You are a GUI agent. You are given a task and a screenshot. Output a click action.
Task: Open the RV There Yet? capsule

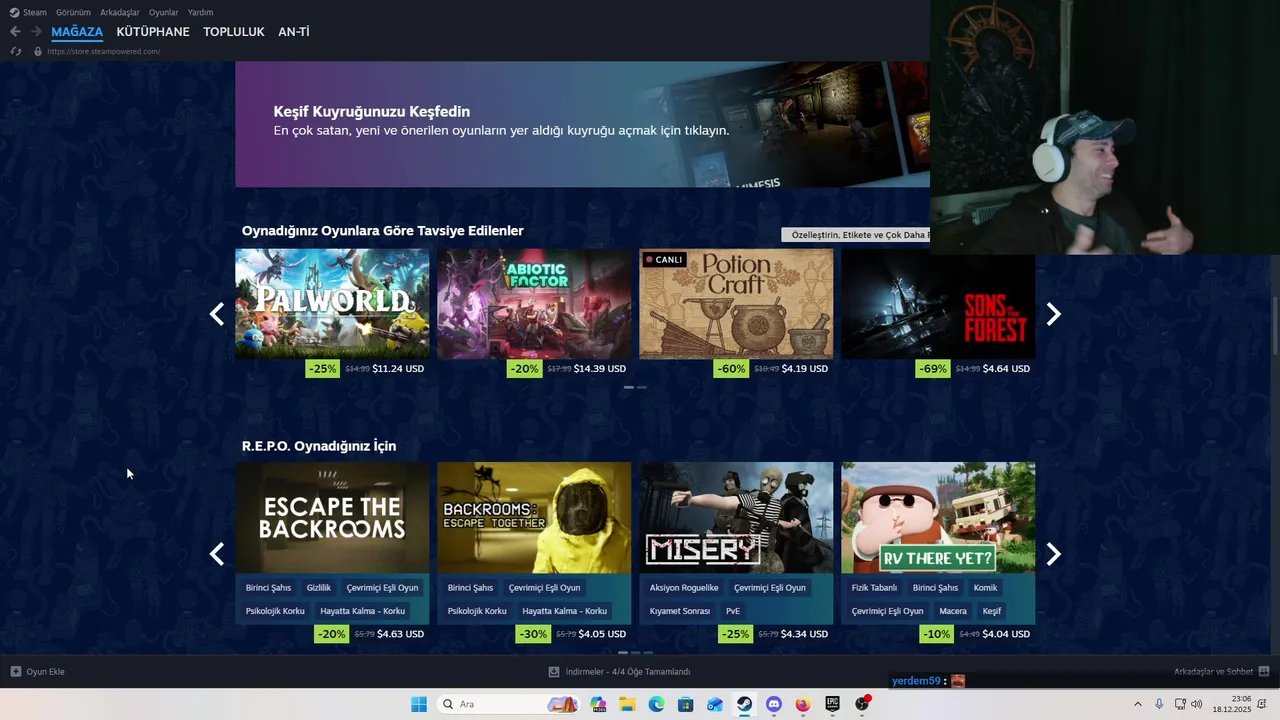click(938, 517)
